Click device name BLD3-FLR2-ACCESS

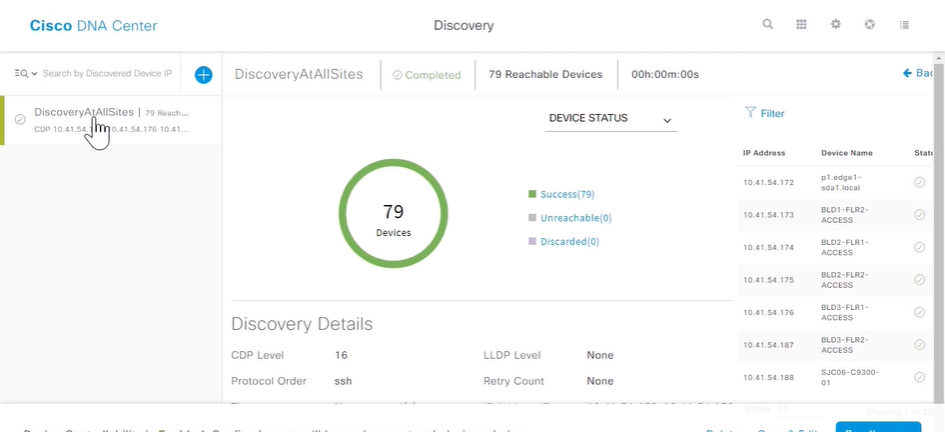(845, 345)
